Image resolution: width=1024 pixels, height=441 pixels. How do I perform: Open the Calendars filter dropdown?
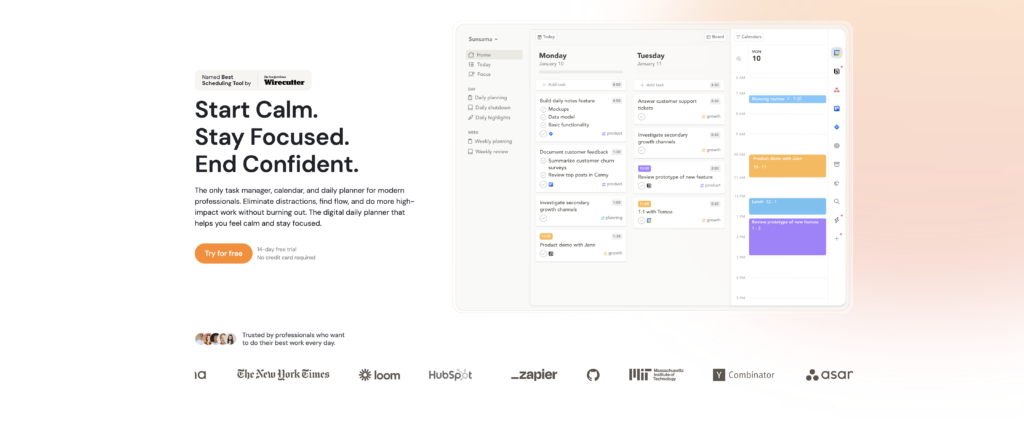[x=749, y=37]
